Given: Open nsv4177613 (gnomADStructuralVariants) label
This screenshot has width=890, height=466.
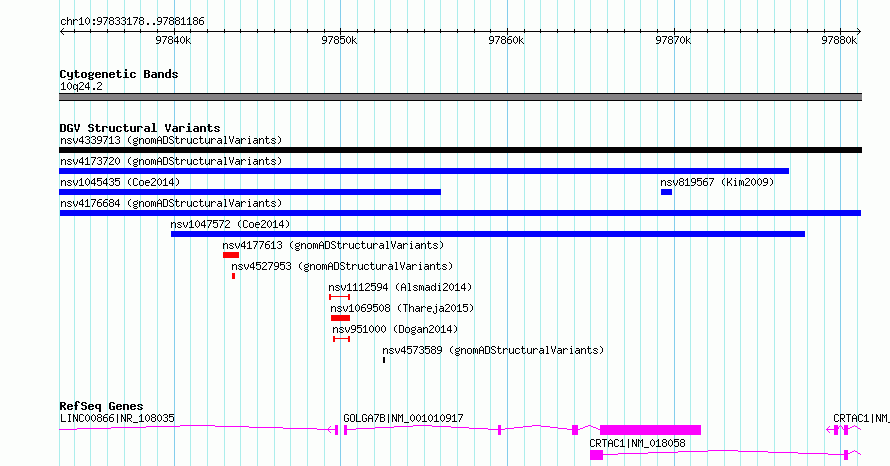Looking at the screenshot, I should coord(333,245).
